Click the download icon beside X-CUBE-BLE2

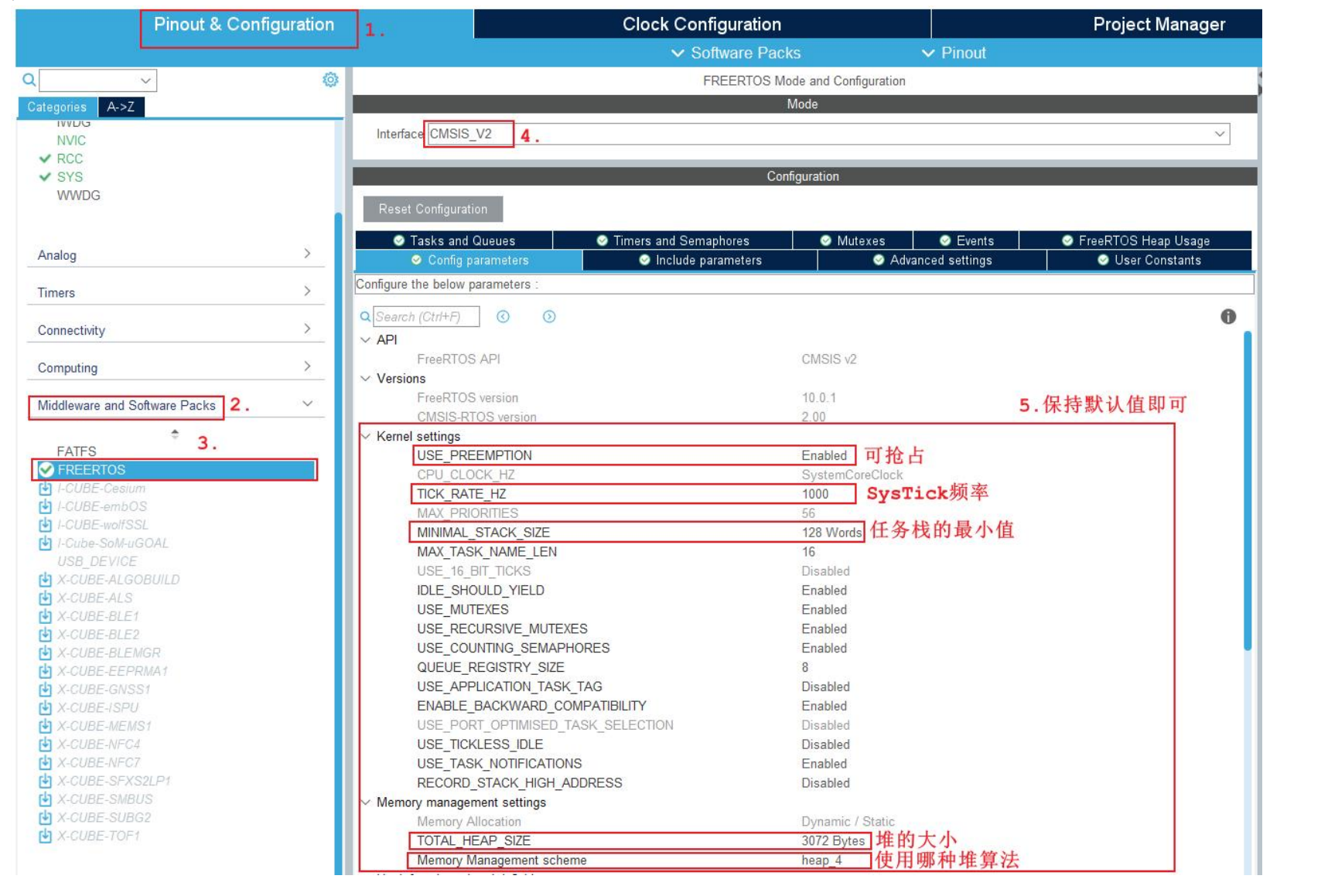[45, 635]
